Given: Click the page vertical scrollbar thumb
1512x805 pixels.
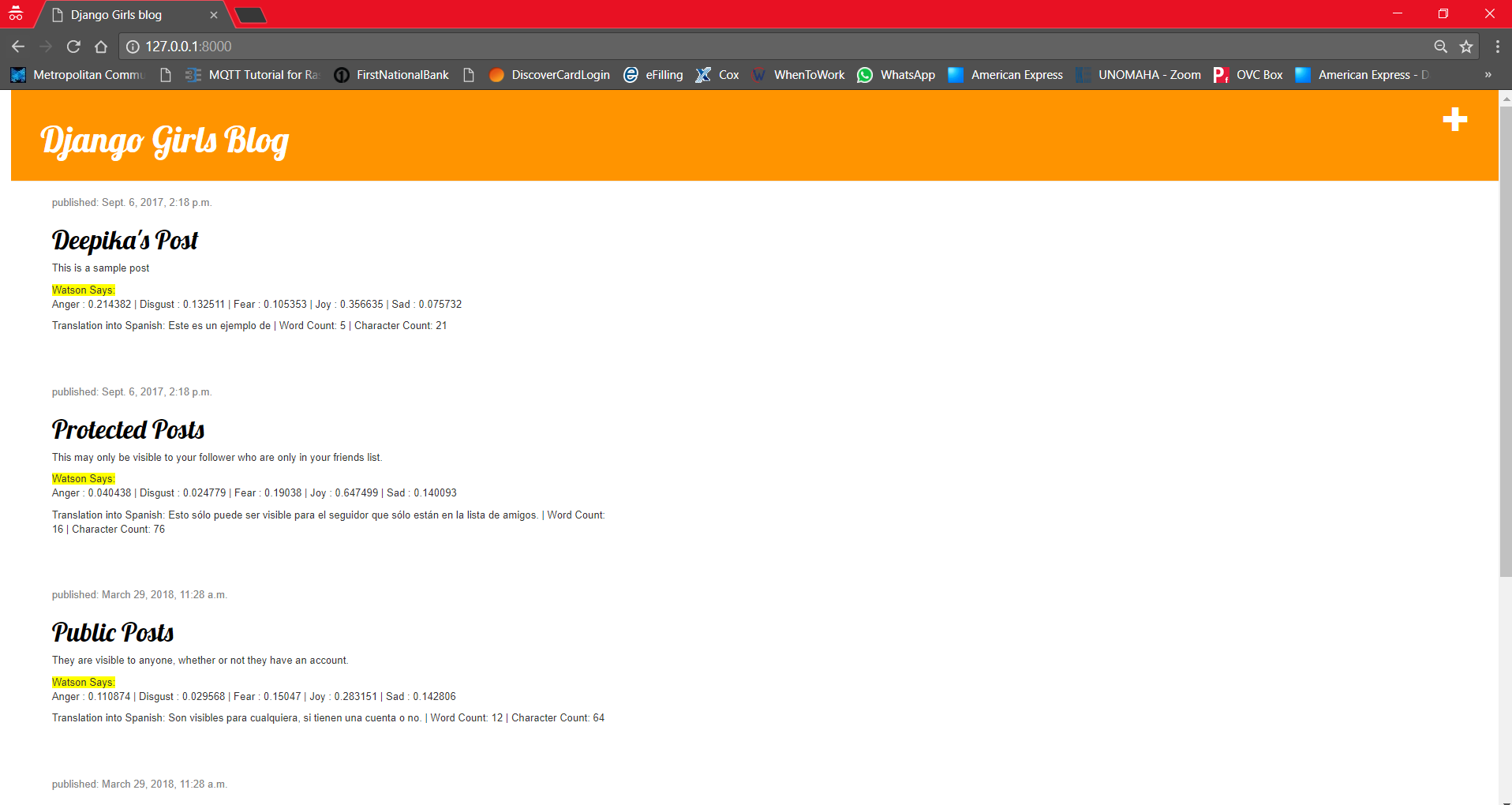Looking at the screenshot, I should 1505,341.
